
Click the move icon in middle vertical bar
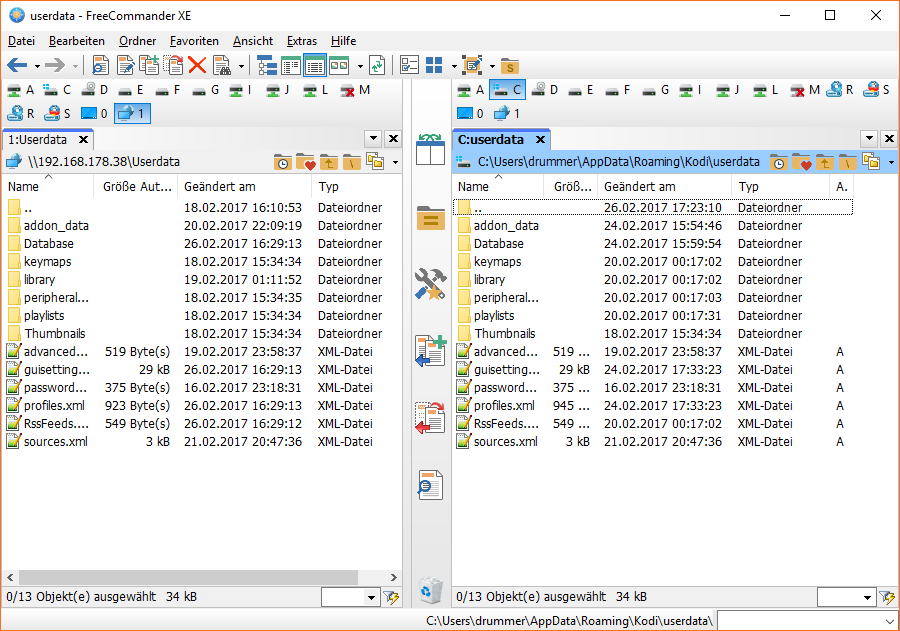[430, 417]
